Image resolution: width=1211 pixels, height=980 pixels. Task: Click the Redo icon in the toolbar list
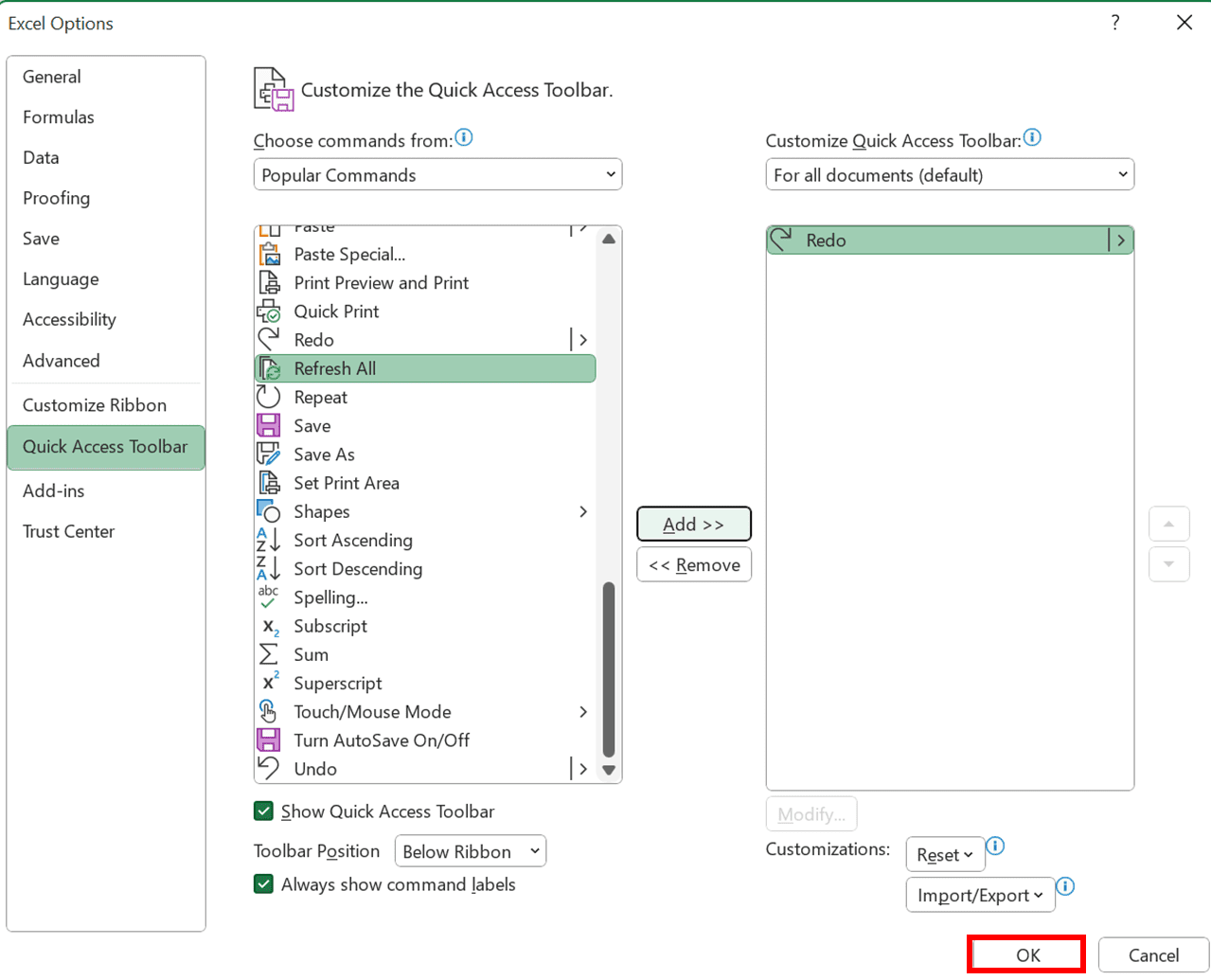coord(782,240)
